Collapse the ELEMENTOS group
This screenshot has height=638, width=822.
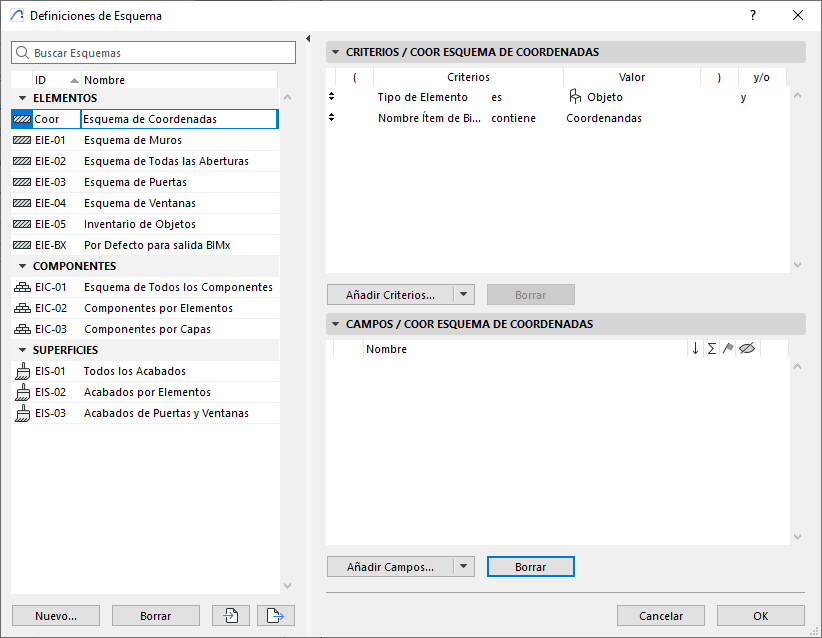[x=22, y=98]
